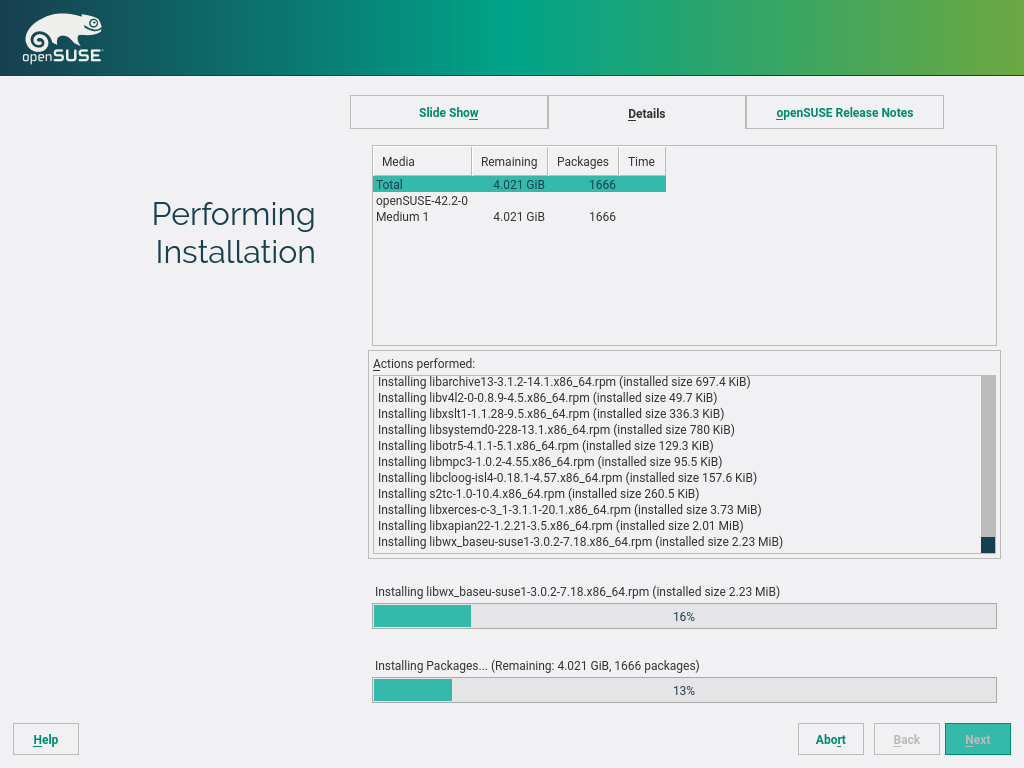Open the openSUSE Release Notes tab
The width and height of the screenshot is (1024, 768).
tap(844, 113)
